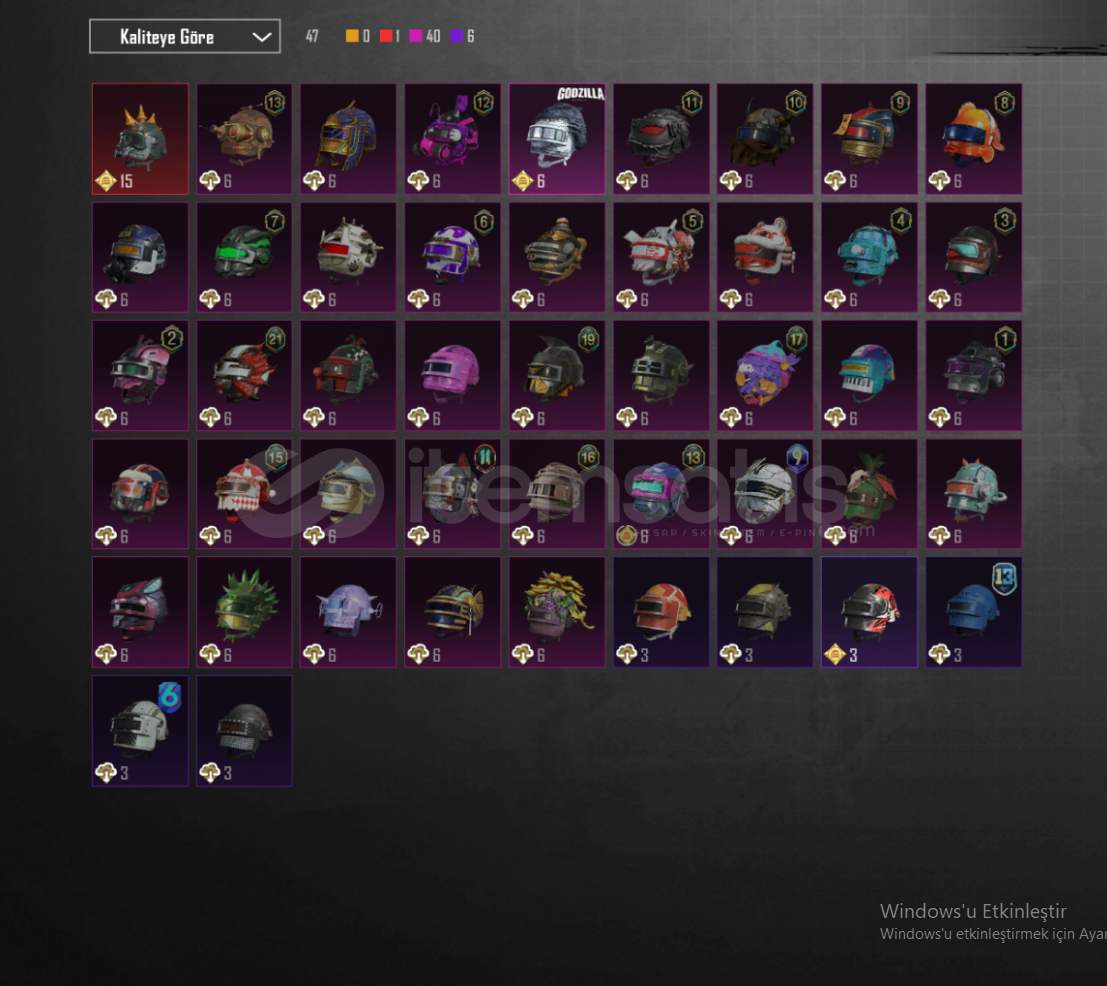The width and height of the screenshot is (1107, 986).
Task: Select the orange quality filter swatch
Action: tap(352, 36)
